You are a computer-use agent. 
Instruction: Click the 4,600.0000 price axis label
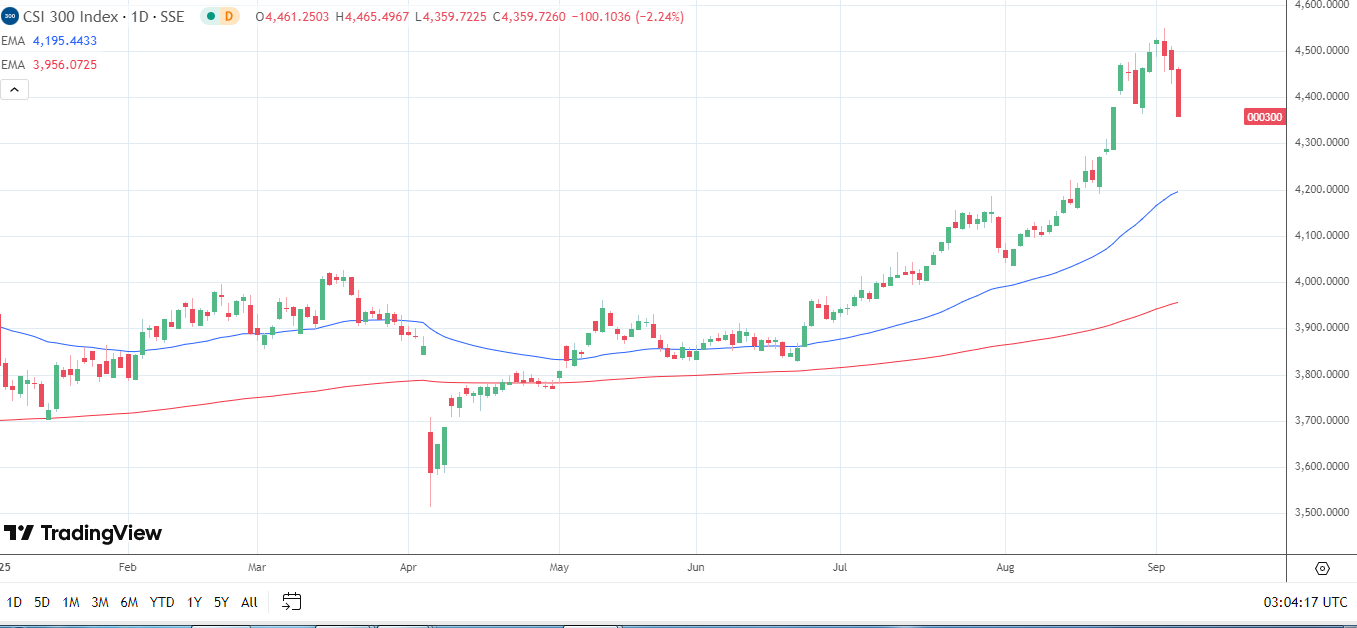(1321, 5)
